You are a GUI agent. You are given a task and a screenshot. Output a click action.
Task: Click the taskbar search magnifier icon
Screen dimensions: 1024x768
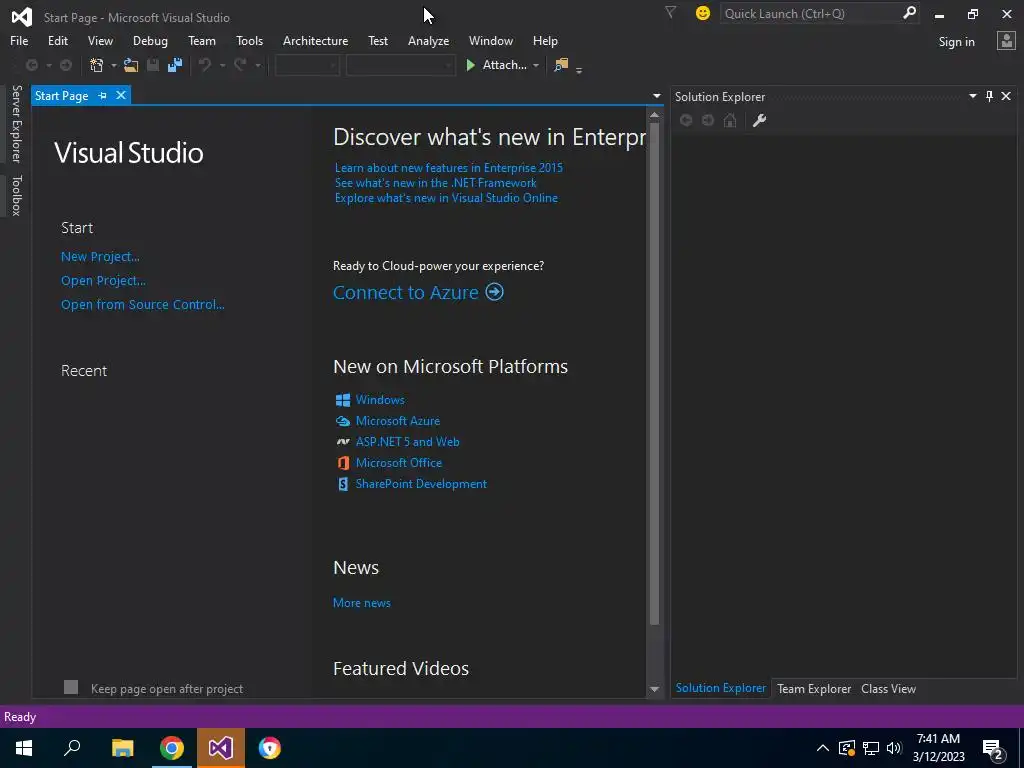tap(72, 748)
